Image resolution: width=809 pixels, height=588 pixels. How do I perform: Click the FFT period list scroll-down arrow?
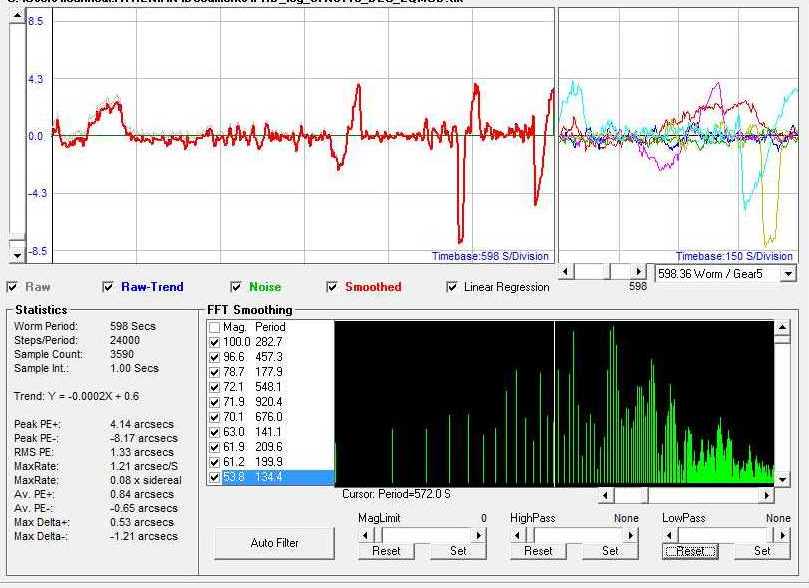tap(782, 480)
